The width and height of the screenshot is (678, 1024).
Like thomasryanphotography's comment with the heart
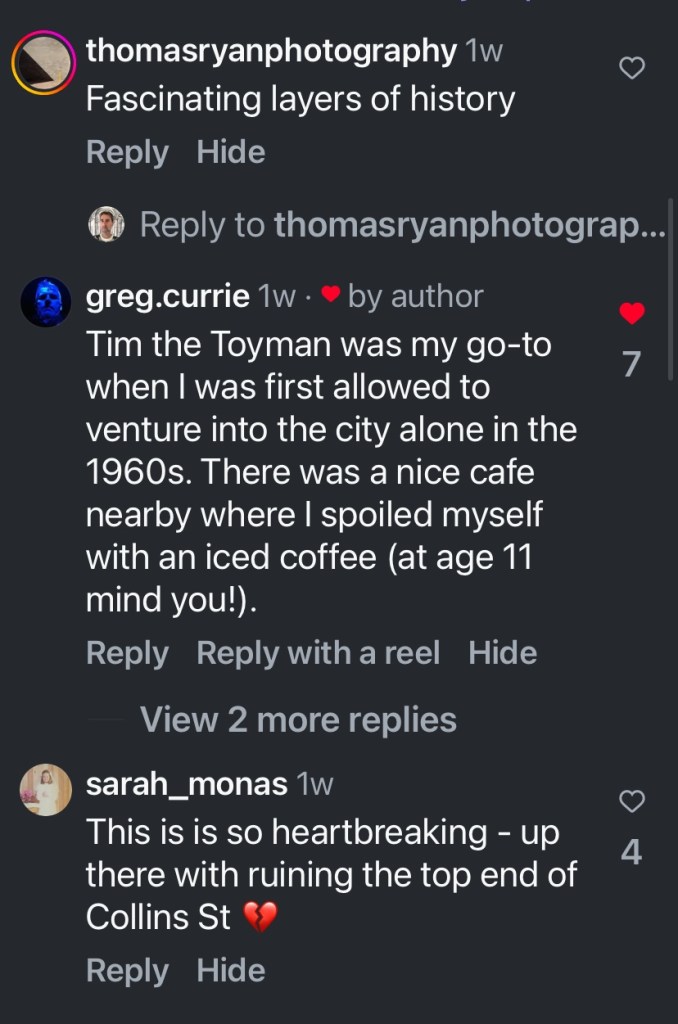coord(632,68)
